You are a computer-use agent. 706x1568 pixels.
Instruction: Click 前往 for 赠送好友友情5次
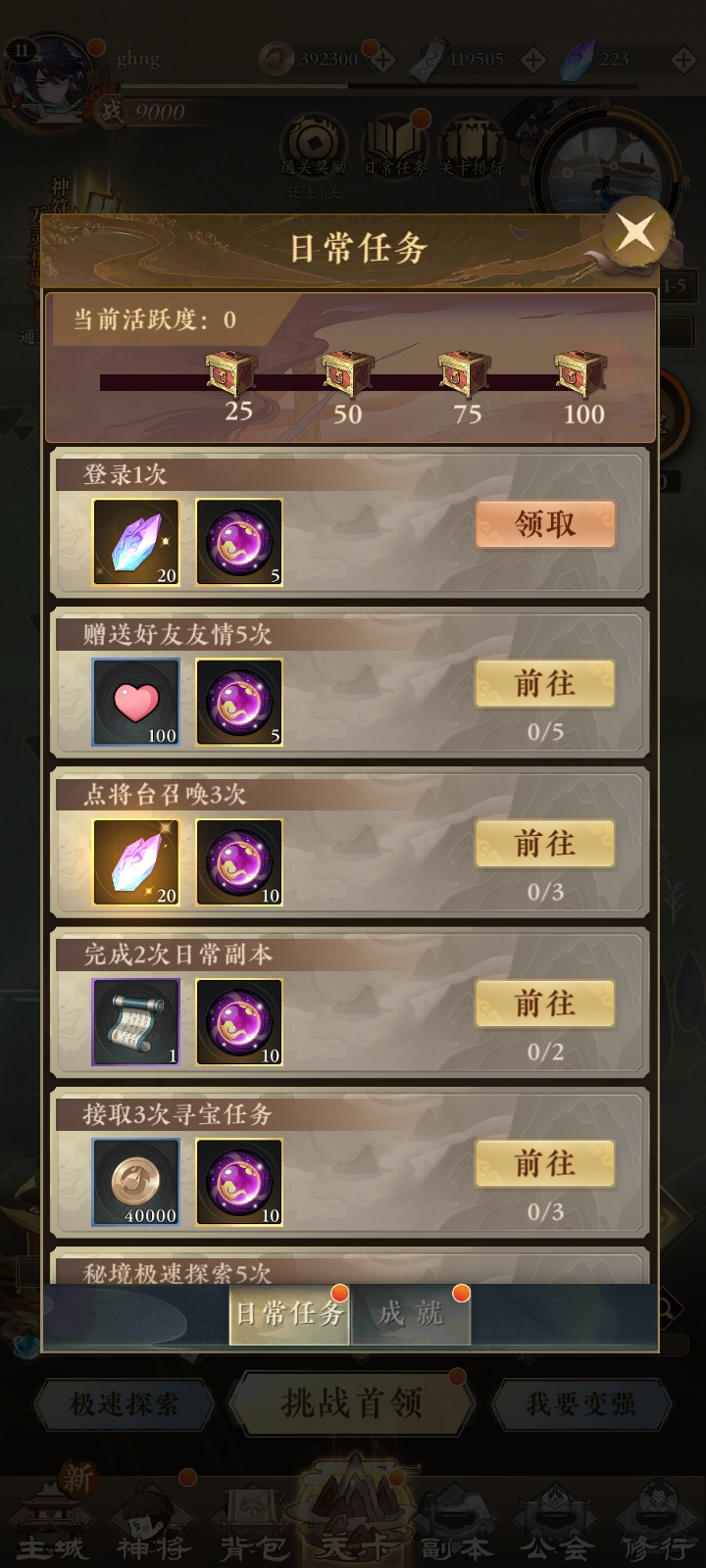click(545, 683)
